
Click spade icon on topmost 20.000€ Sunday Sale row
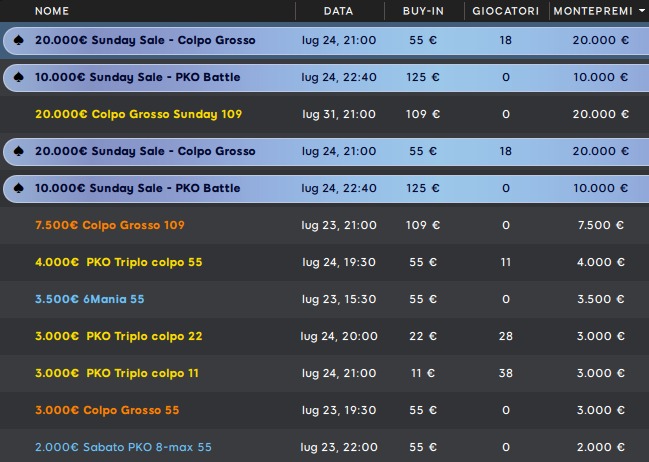(x=19, y=41)
